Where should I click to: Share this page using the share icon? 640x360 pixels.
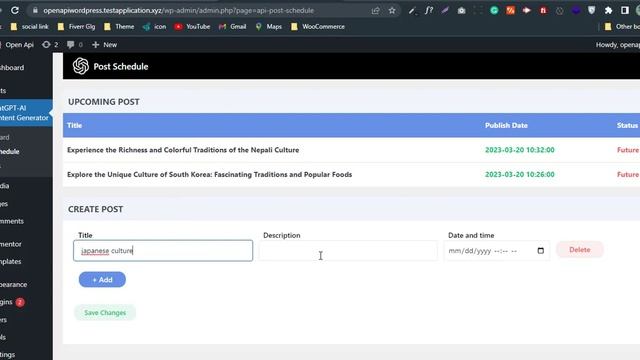coord(376,11)
